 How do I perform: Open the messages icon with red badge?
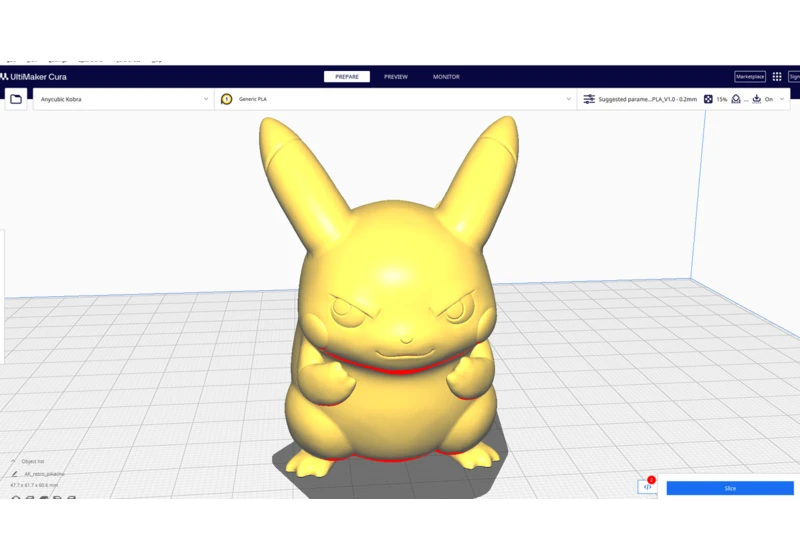tap(647, 486)
